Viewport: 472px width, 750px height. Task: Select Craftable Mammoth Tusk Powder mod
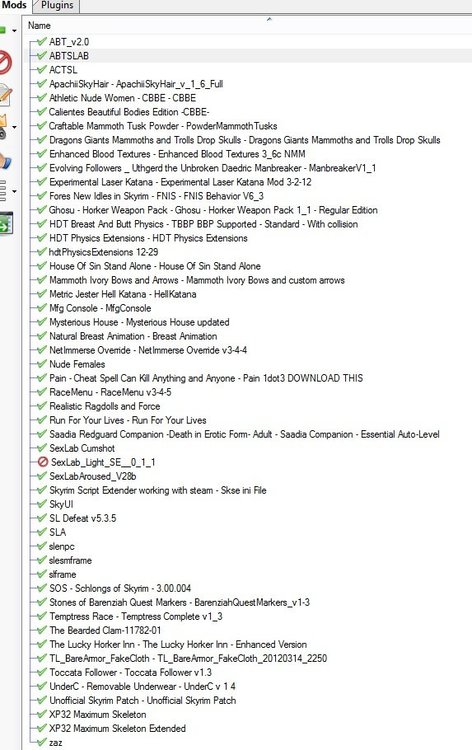[x=163, y=126]
